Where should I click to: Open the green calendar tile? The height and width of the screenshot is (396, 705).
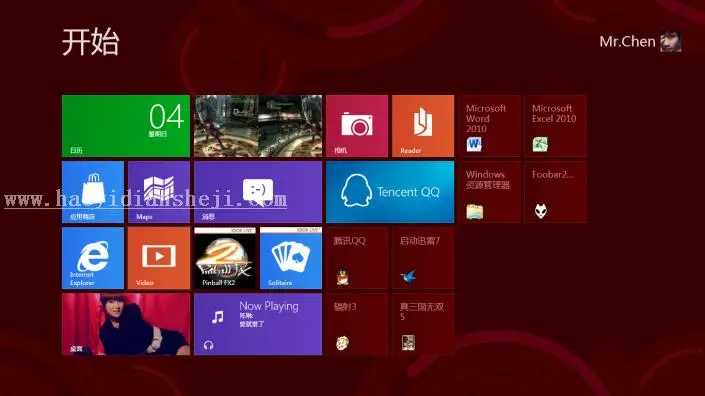pos(126,126)
